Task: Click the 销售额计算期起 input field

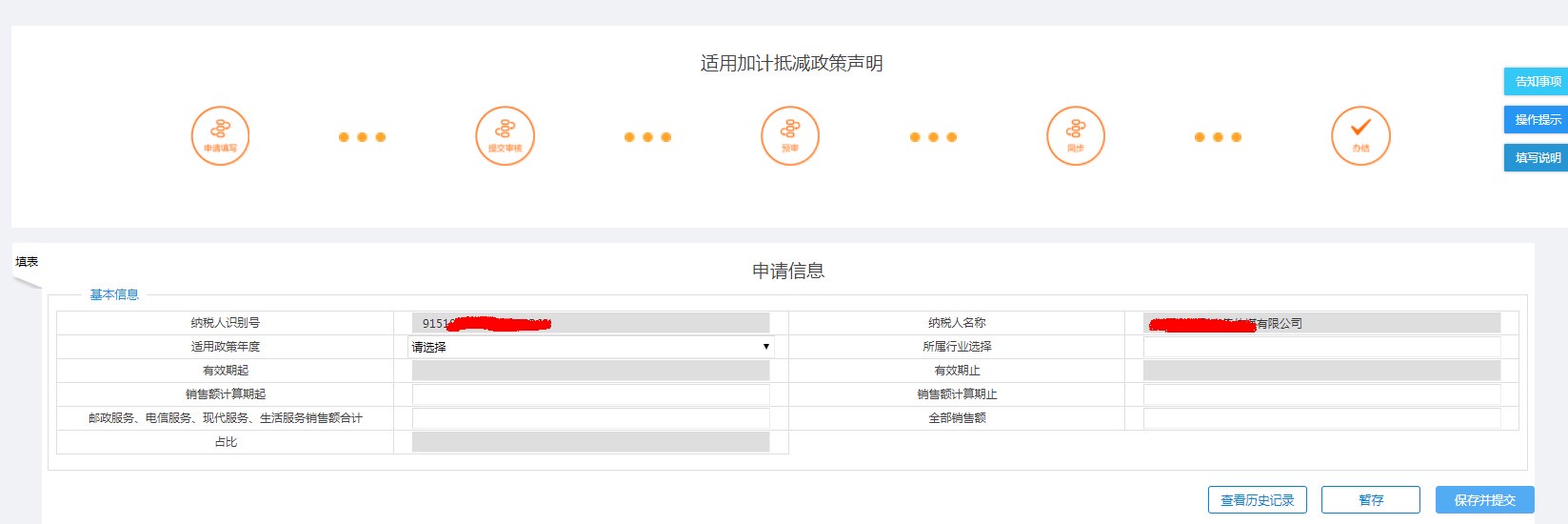Action: (x=590, y=394)
